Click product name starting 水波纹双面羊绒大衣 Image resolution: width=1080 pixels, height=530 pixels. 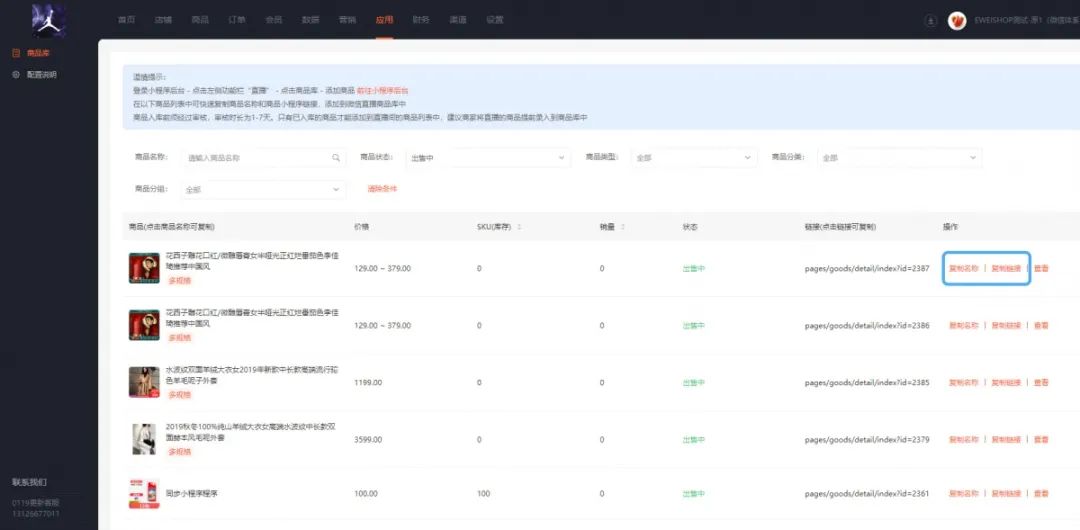click(x=251, y=376)
